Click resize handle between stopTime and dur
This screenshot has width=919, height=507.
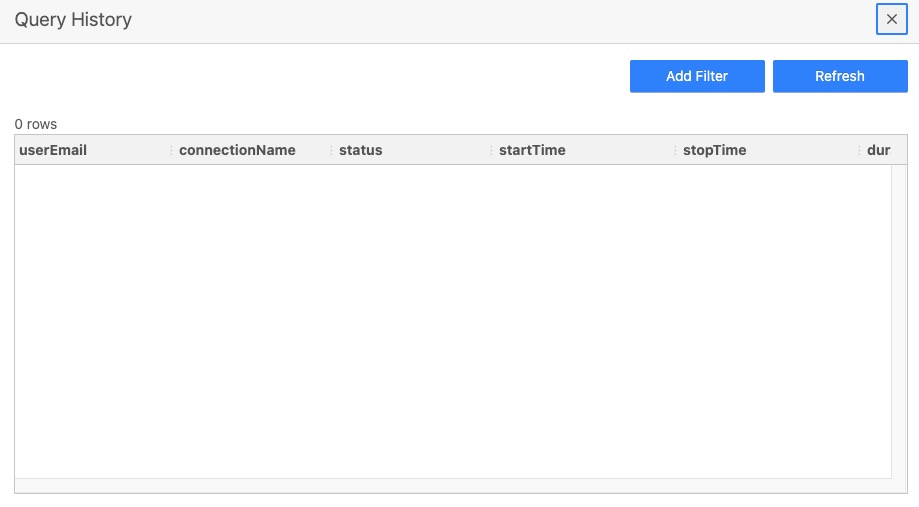tap(859, 150)
